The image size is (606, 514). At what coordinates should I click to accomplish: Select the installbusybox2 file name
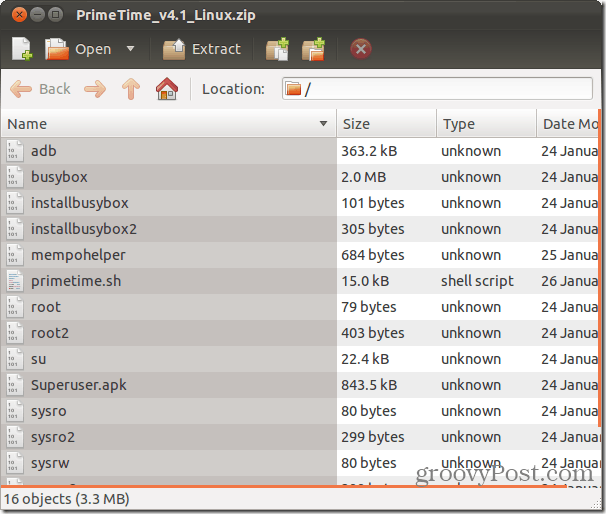(x=84, y=229)
